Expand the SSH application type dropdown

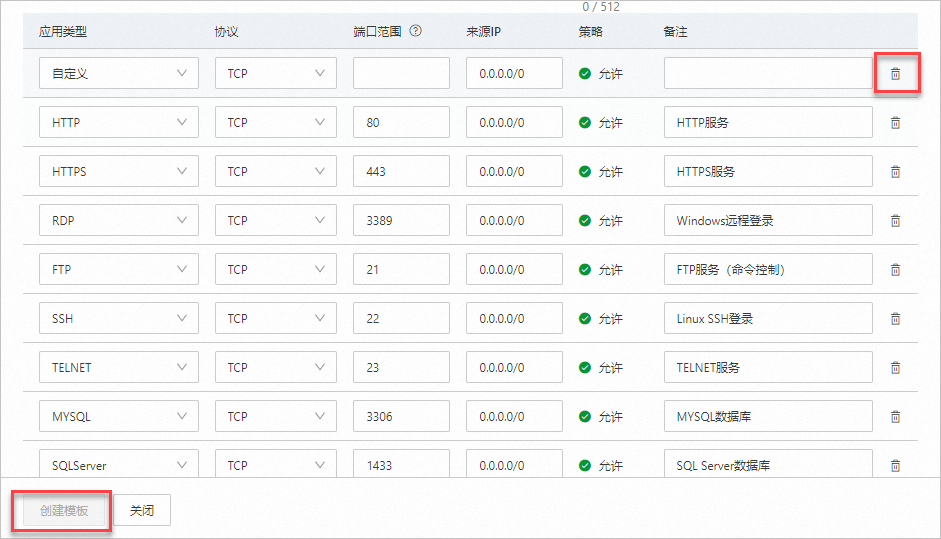point(119,319)
